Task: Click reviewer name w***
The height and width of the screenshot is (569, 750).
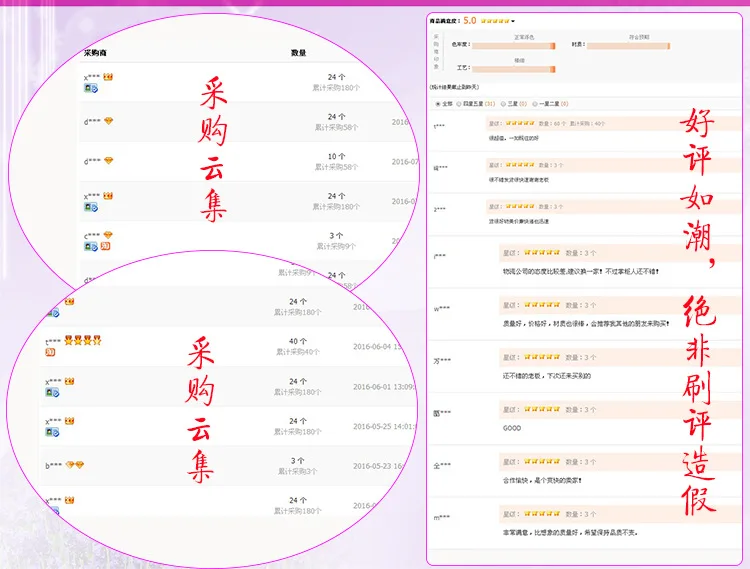Action: click(x=441, y=309)
